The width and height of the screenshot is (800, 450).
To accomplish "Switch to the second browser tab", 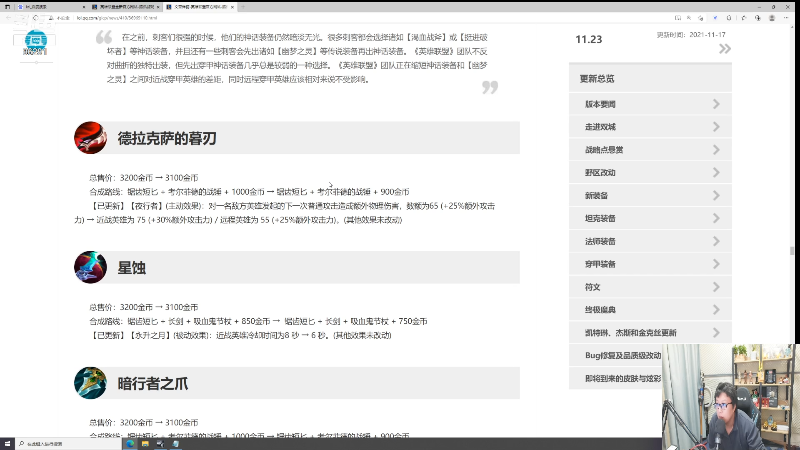I will coord(126,7).
